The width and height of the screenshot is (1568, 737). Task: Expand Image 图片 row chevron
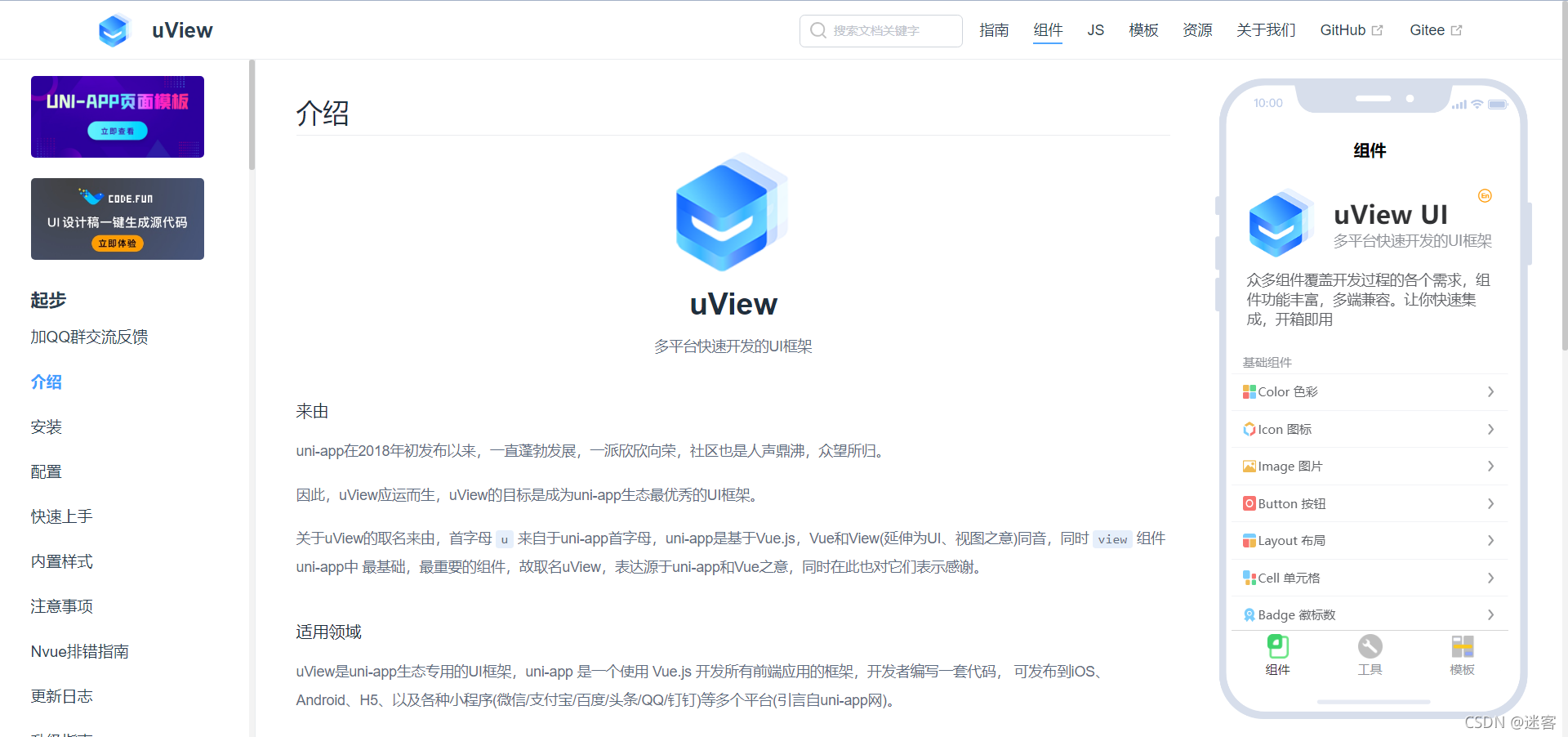(x=1490, y=467)
